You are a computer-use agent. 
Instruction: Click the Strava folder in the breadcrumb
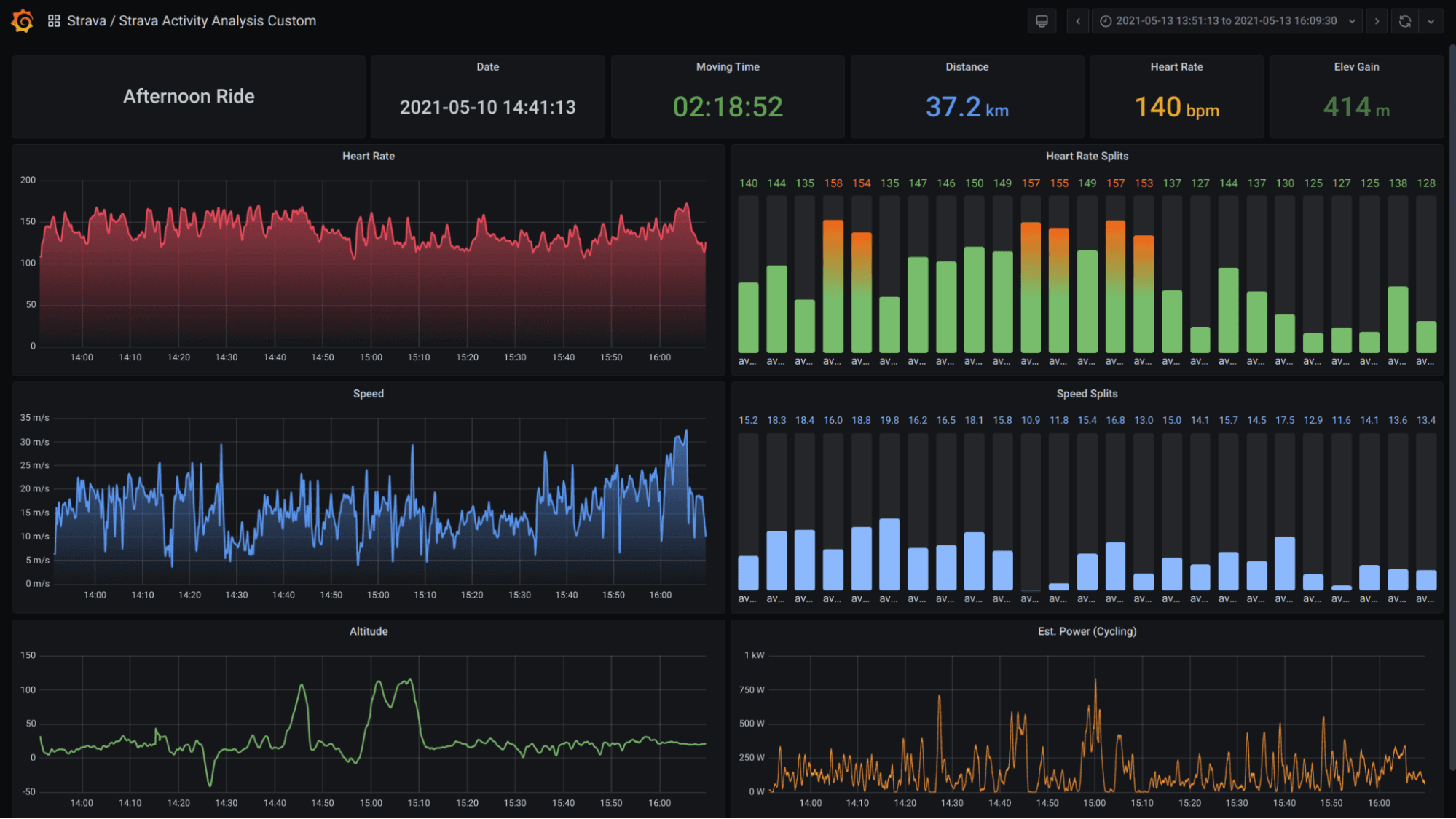click(87, 20)
